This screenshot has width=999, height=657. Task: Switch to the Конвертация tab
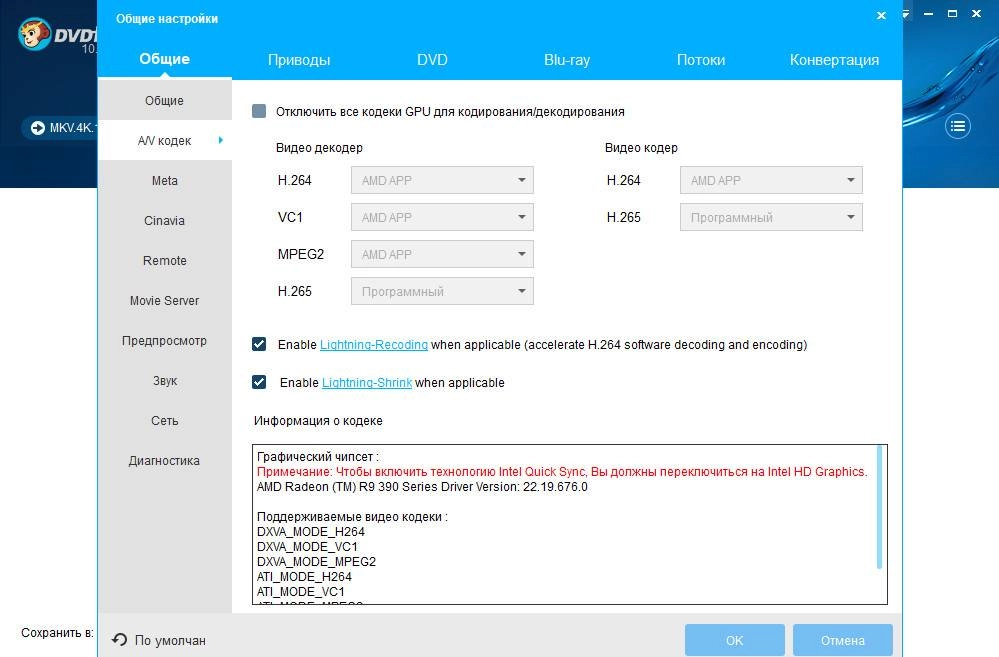(834, 60)
